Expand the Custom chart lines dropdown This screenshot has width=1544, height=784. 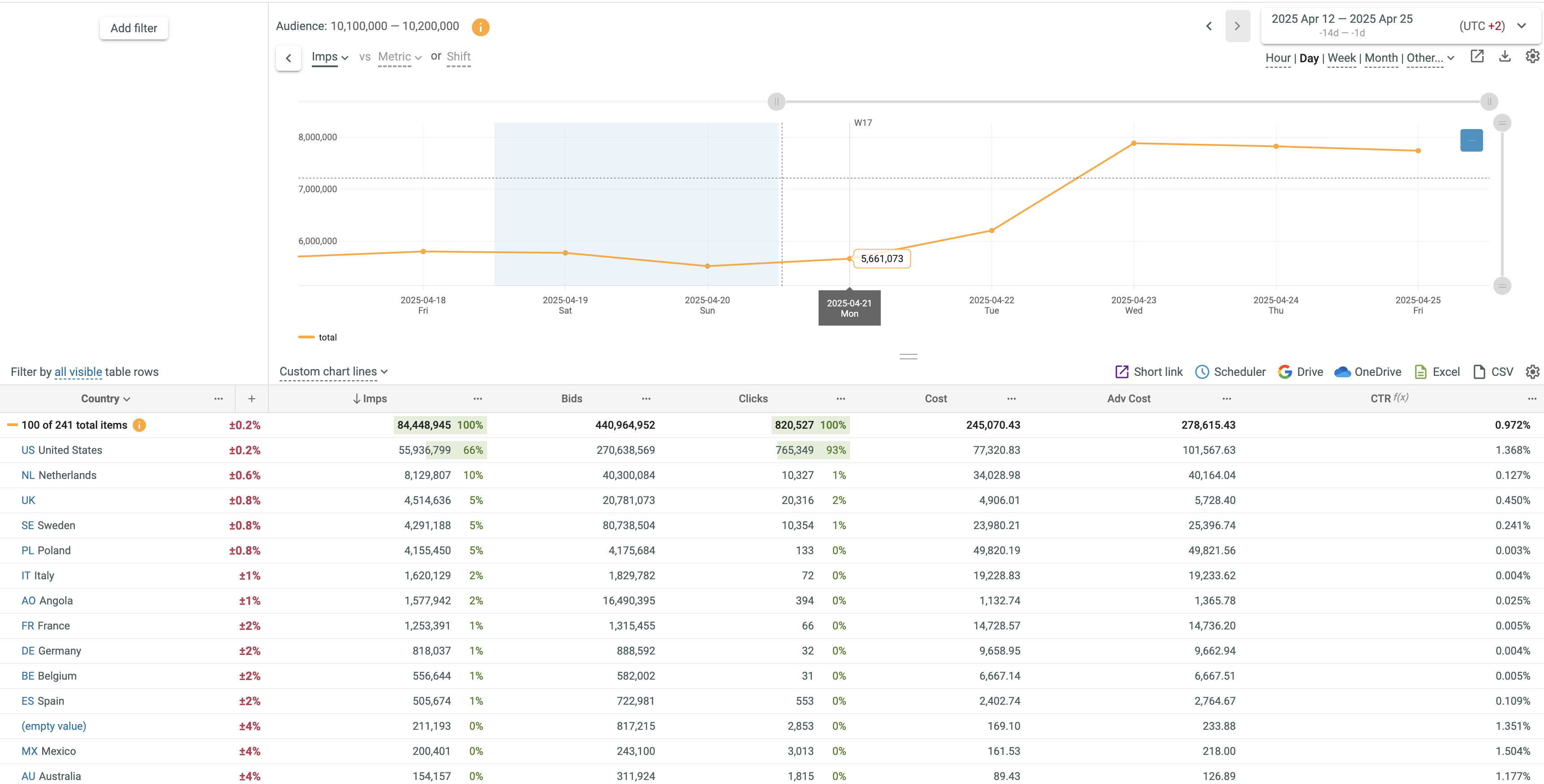pos(333,372)
